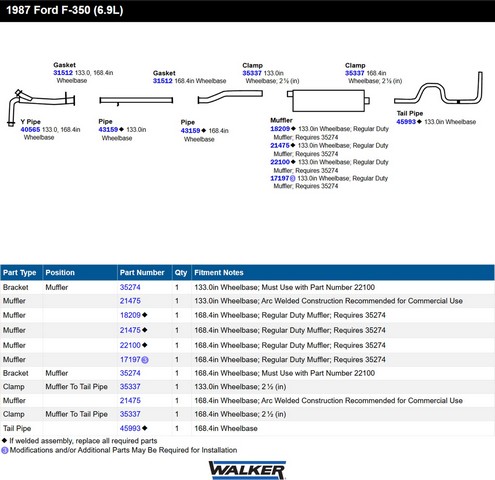This screenshot has height=480, width=495.
Task: Click clamp 35337 for 133.0in wheelbase in diagram
Action: 252,73
